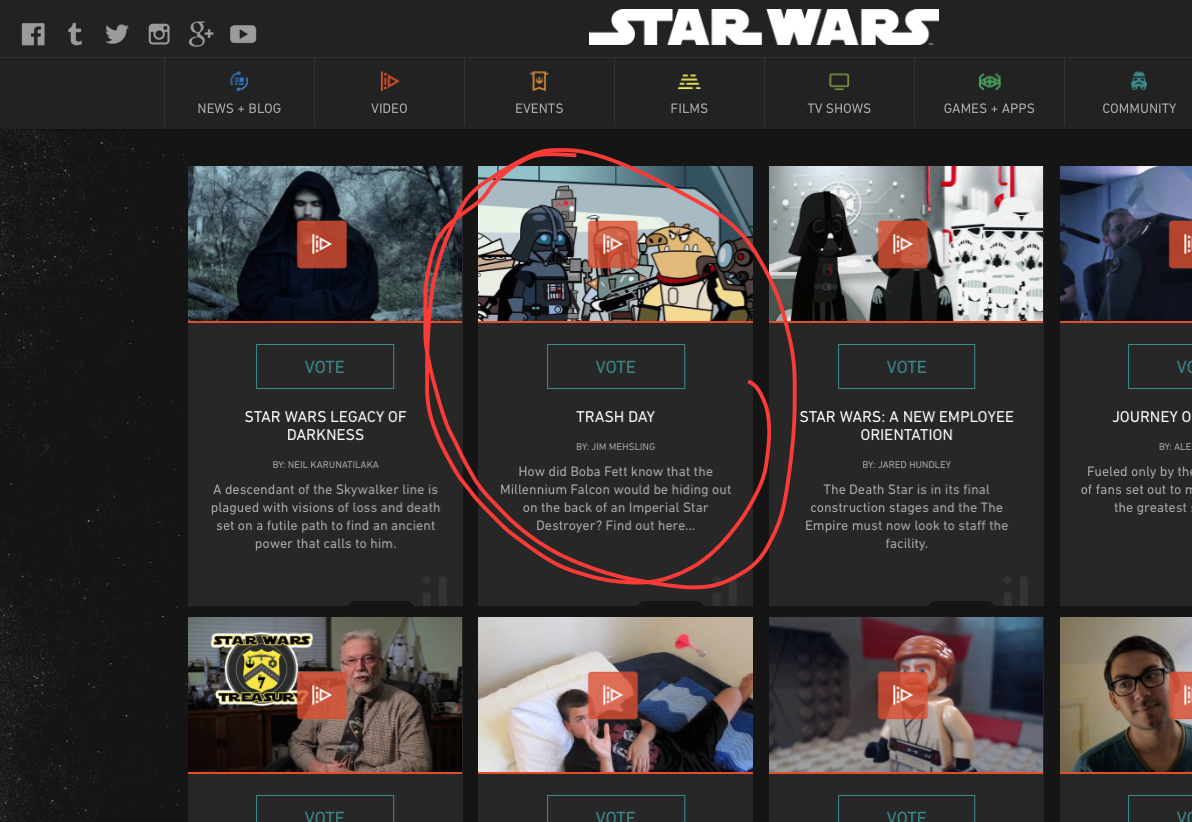
Task: Click the Community stormtrooper icon
Action: pyautogui.click(x=1139, y=81)
